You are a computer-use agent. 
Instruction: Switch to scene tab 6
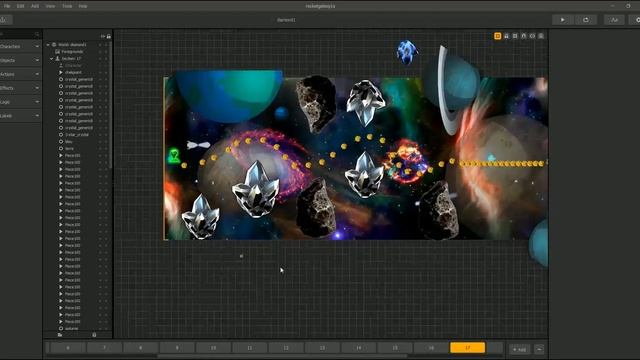(68, 348)
